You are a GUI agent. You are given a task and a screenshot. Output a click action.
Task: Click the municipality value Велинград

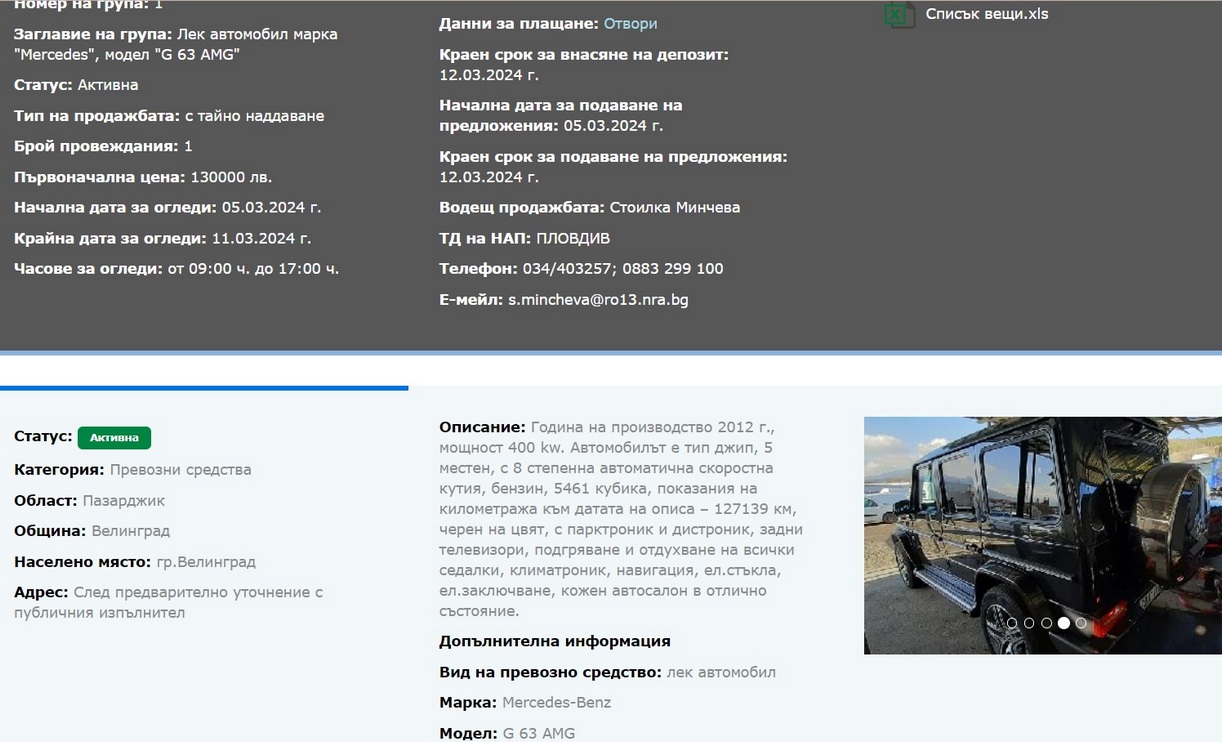(x=131, y=531)
